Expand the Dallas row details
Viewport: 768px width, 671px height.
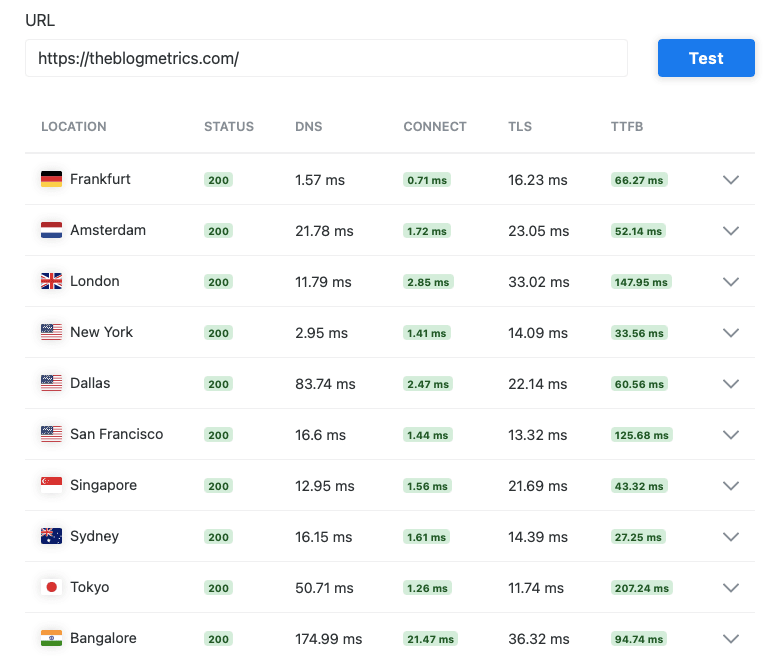click(x=731, y=384)
